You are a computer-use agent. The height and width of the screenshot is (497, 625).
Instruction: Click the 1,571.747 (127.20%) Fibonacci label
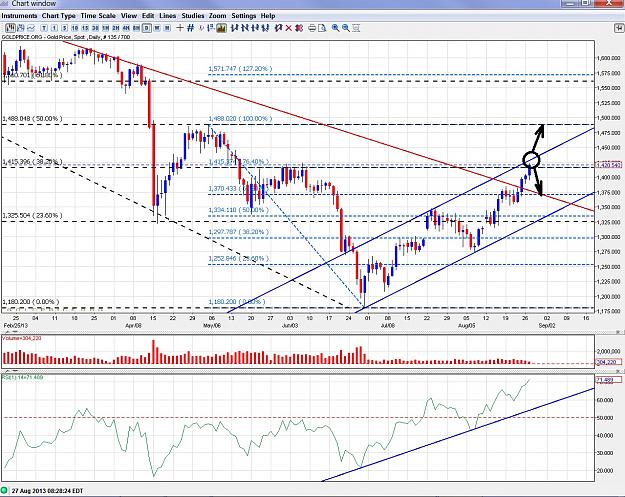click(x=240, y=69)
